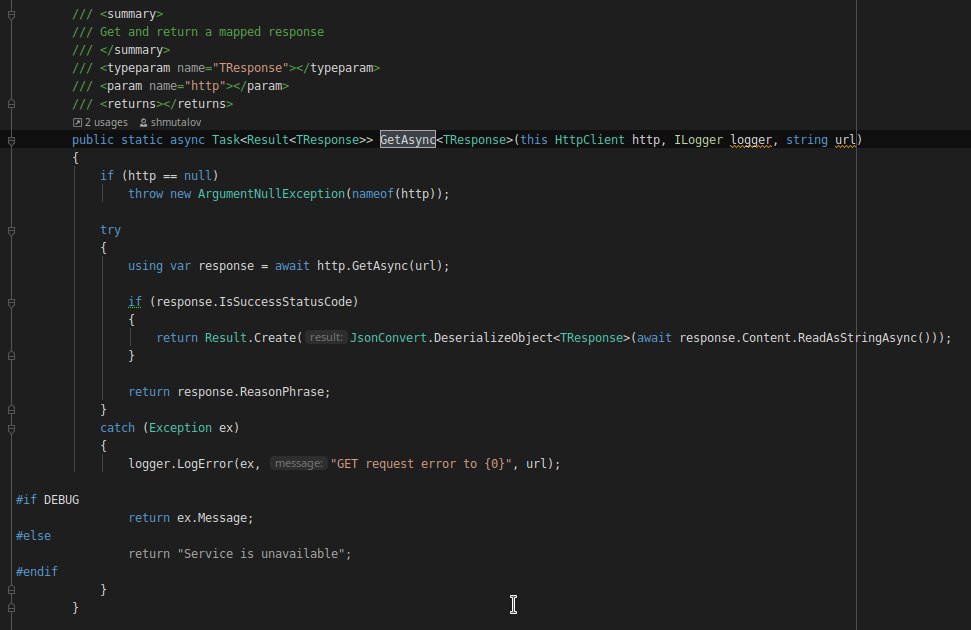Click 'JsonConvert' class name
Viewport: 971px width, 630px height.
click(x=388, y=338)
